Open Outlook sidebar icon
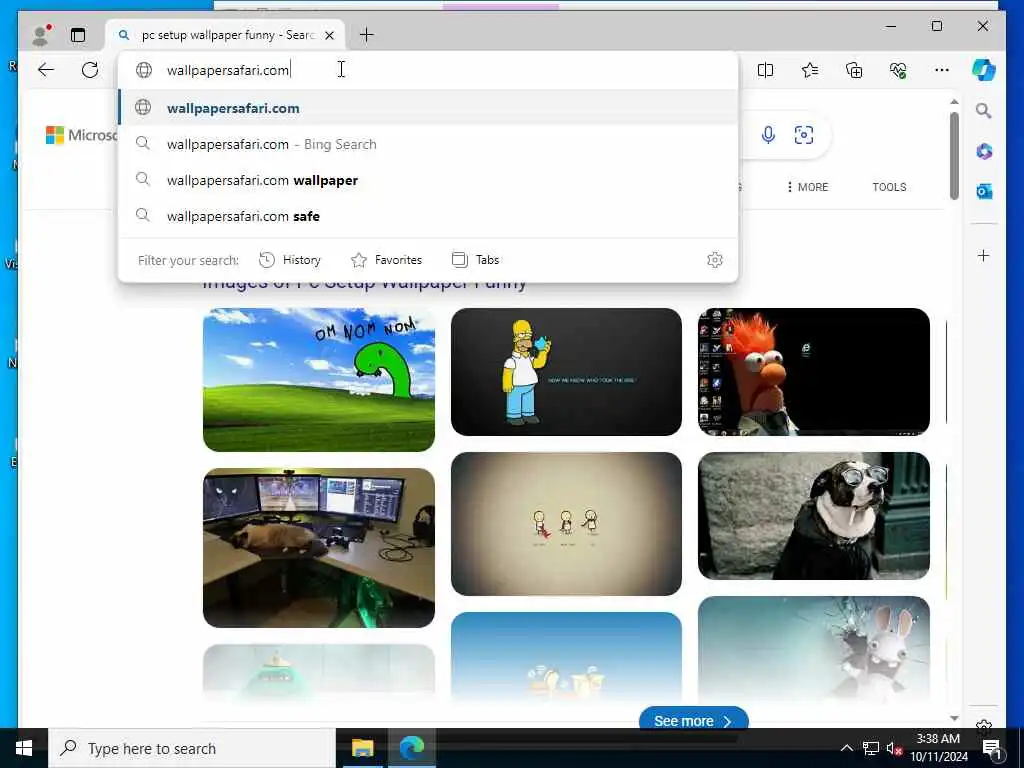 click(x=984, y=191)
